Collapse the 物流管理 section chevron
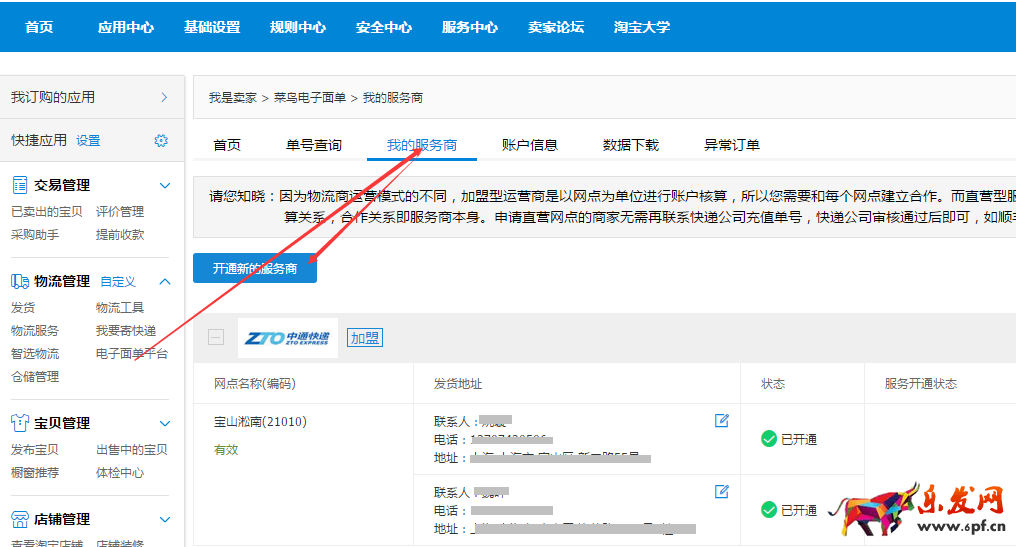This screenshot has width=1016, height=547. [165, 282]
